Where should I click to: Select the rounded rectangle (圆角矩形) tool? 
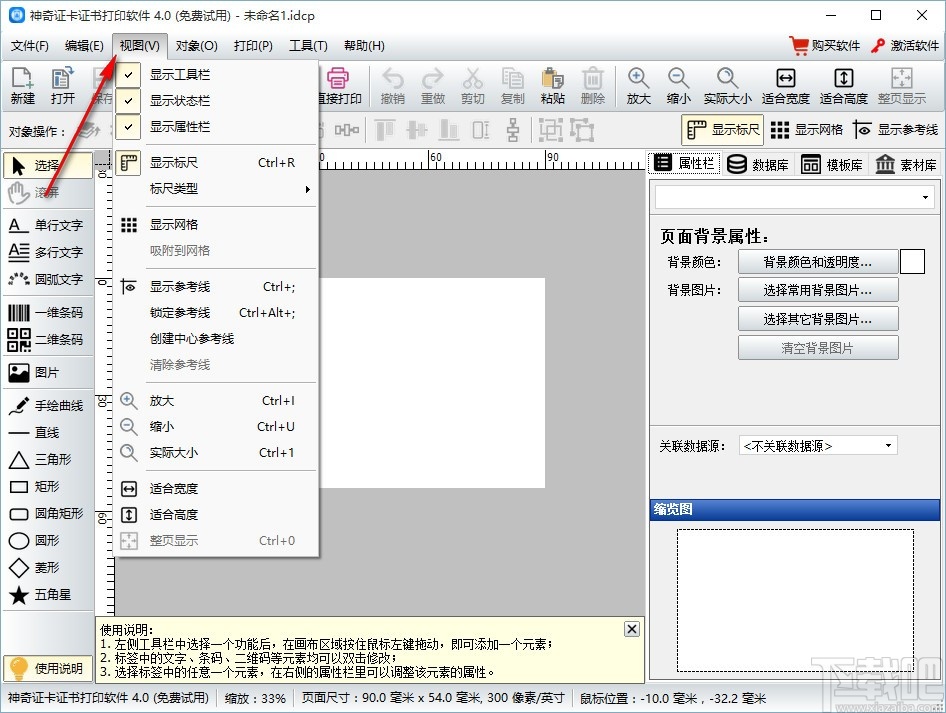tap(48, 513)
